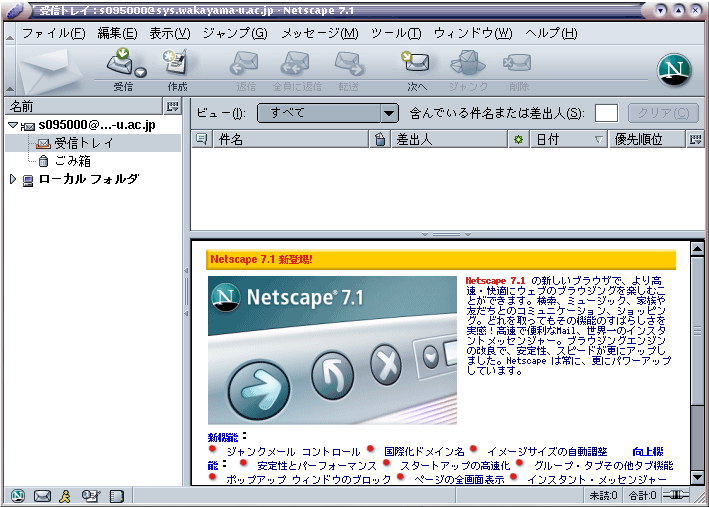
Task: Open the folder pane column picker icon
Action: point(172,106)
